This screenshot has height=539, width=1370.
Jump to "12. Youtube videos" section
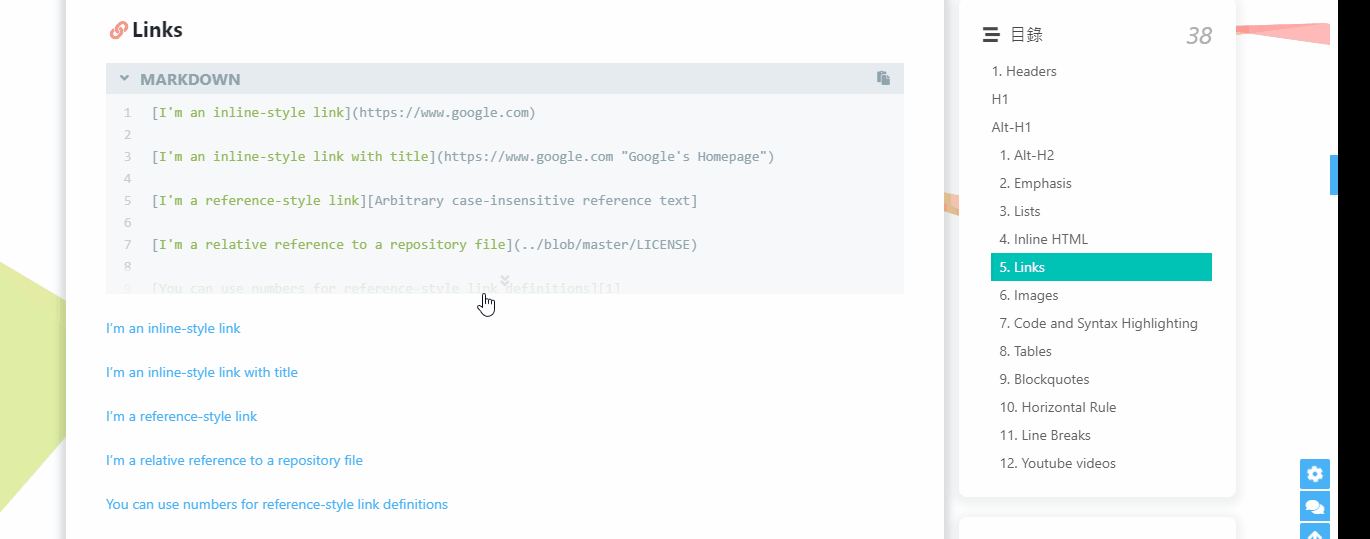[x=1057, y=463]
